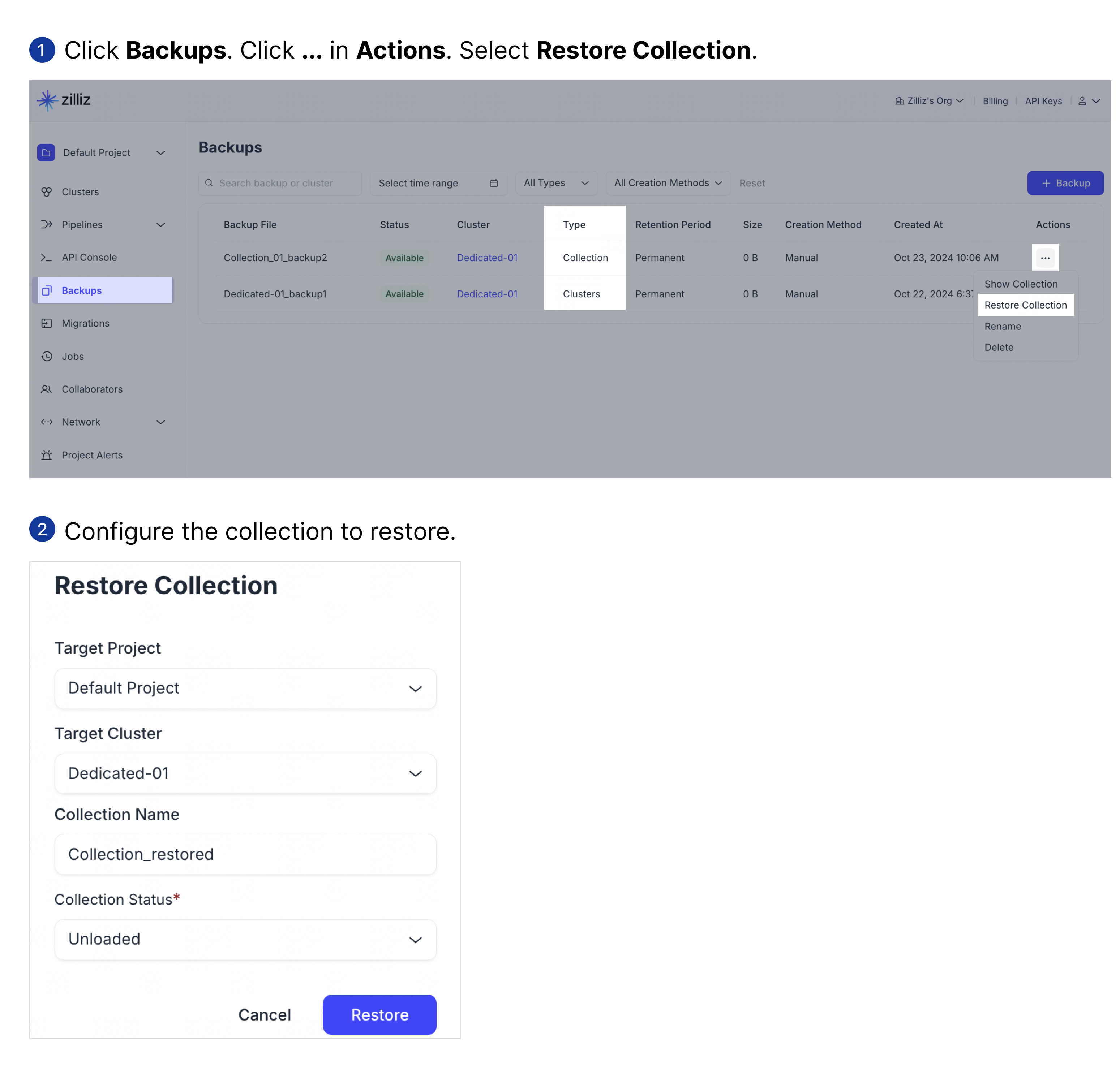Expand the Default Project selector chevron

tap(160, 152)
